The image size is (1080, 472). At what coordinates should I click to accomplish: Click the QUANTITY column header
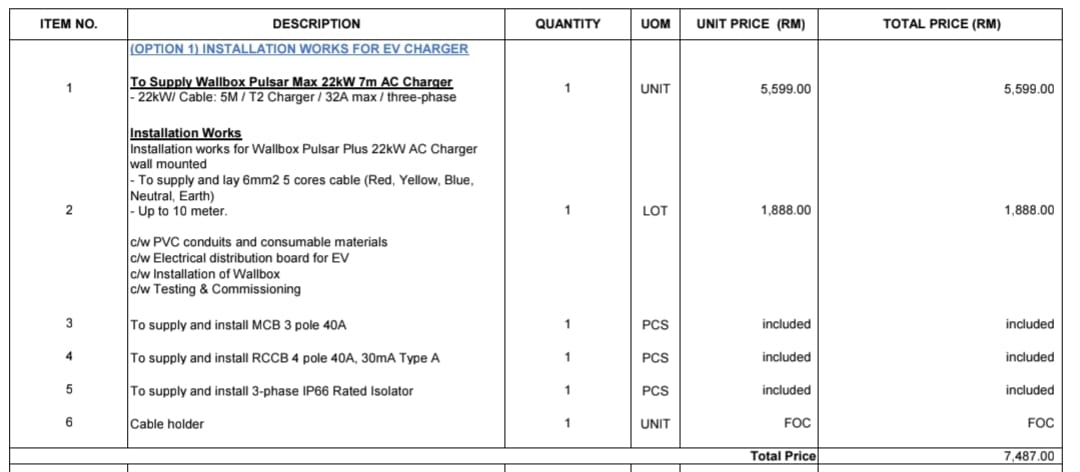pos(567,24)
